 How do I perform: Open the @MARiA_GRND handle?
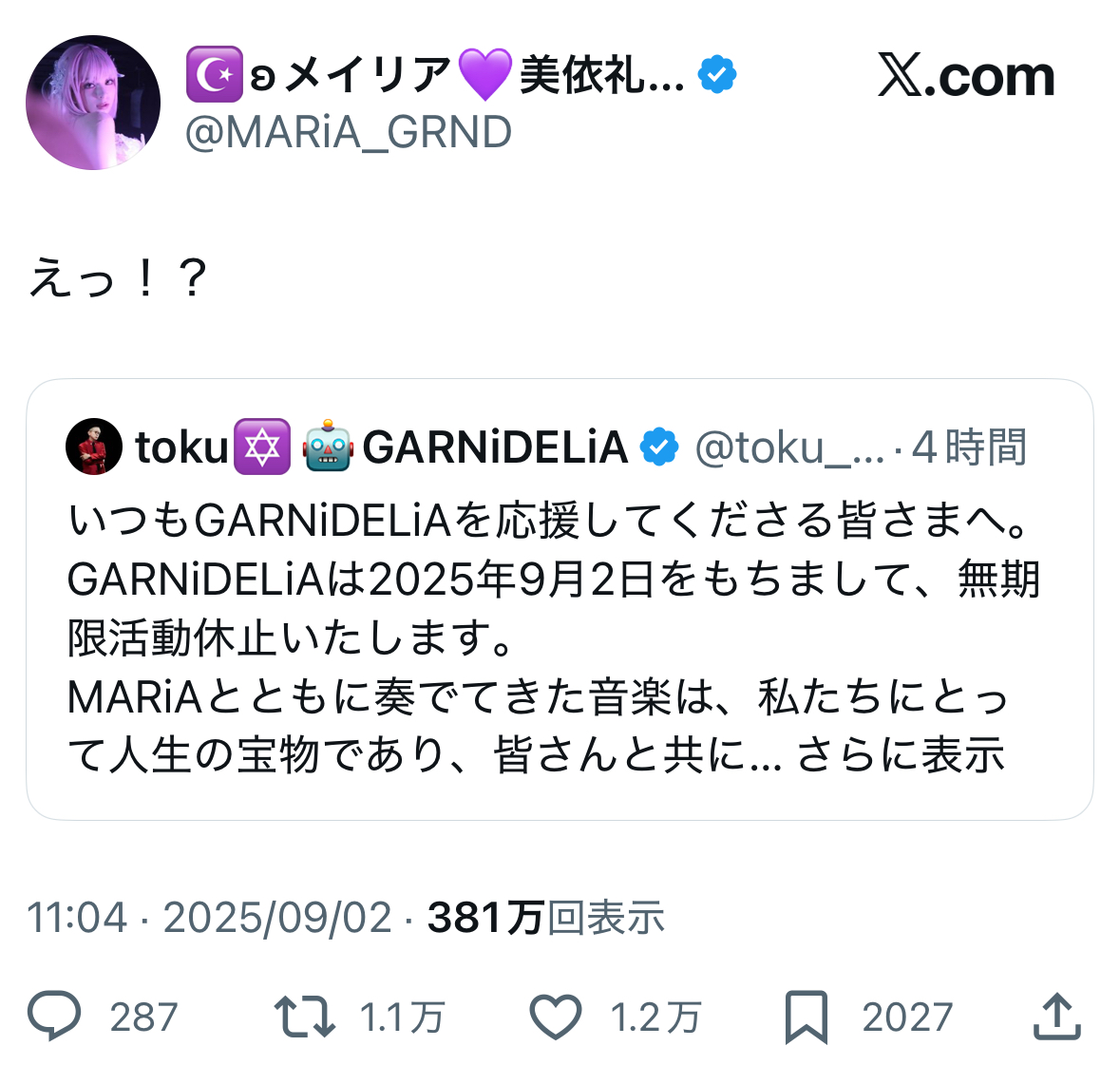click(348, 133)
